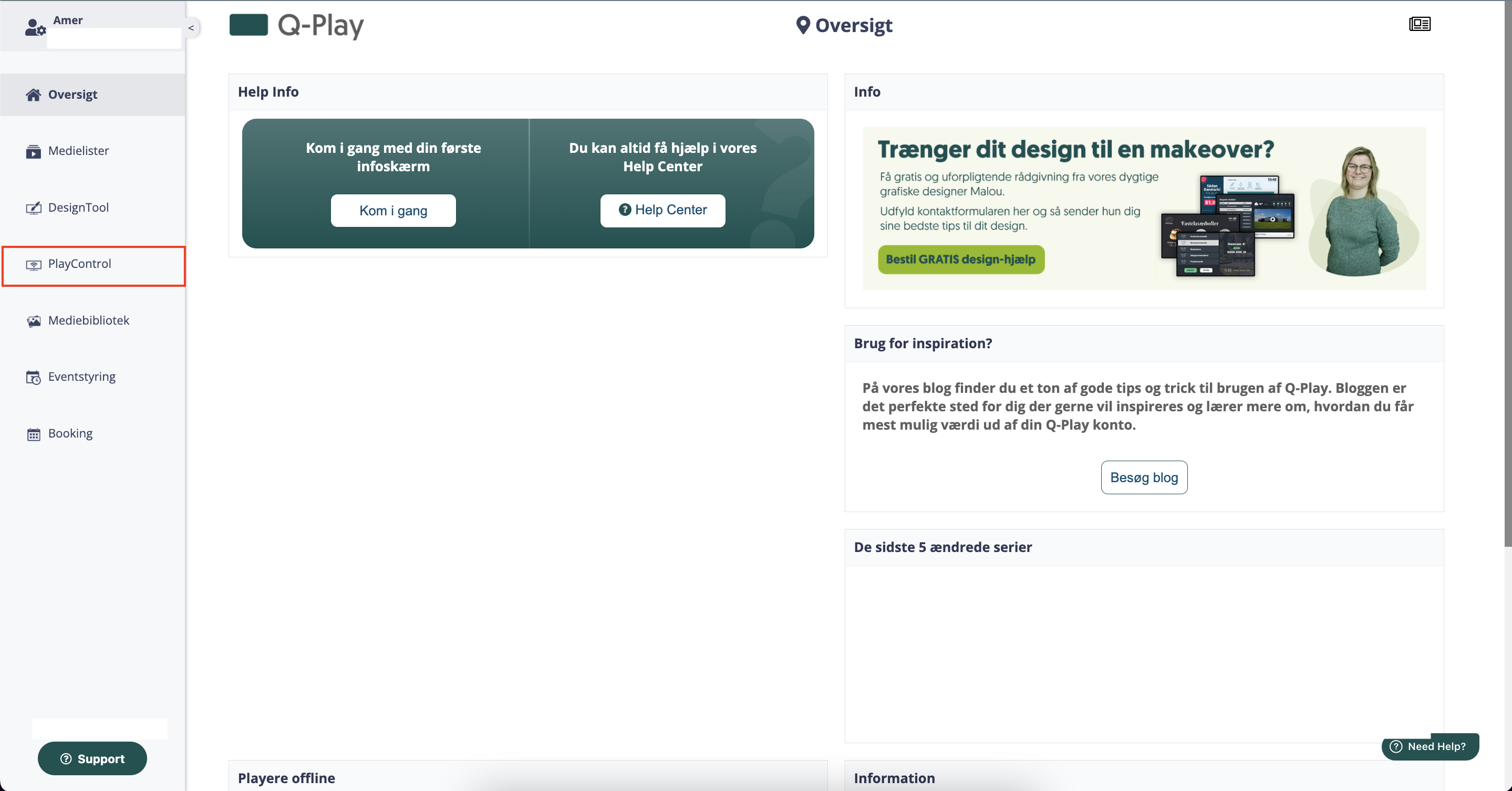Click the Playere offline heading
Screen dimensions: 1512x791
286,778
